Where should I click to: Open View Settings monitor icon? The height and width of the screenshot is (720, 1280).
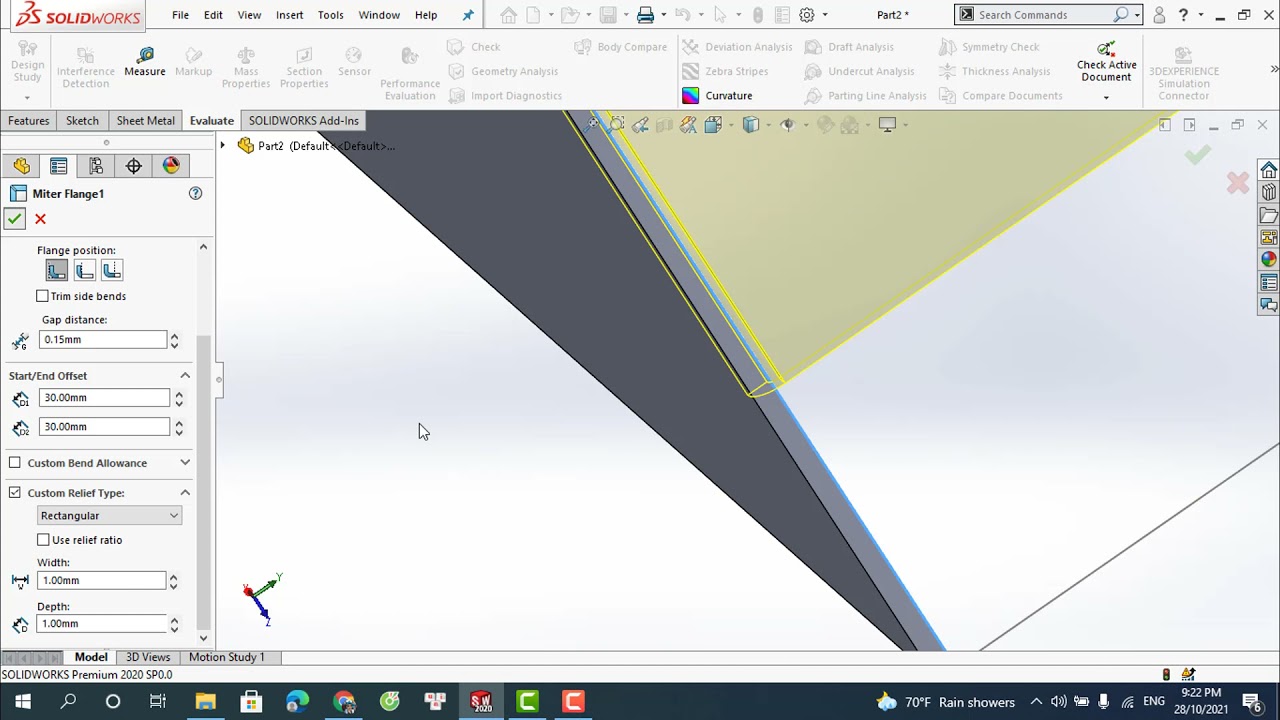click(887, 125)
